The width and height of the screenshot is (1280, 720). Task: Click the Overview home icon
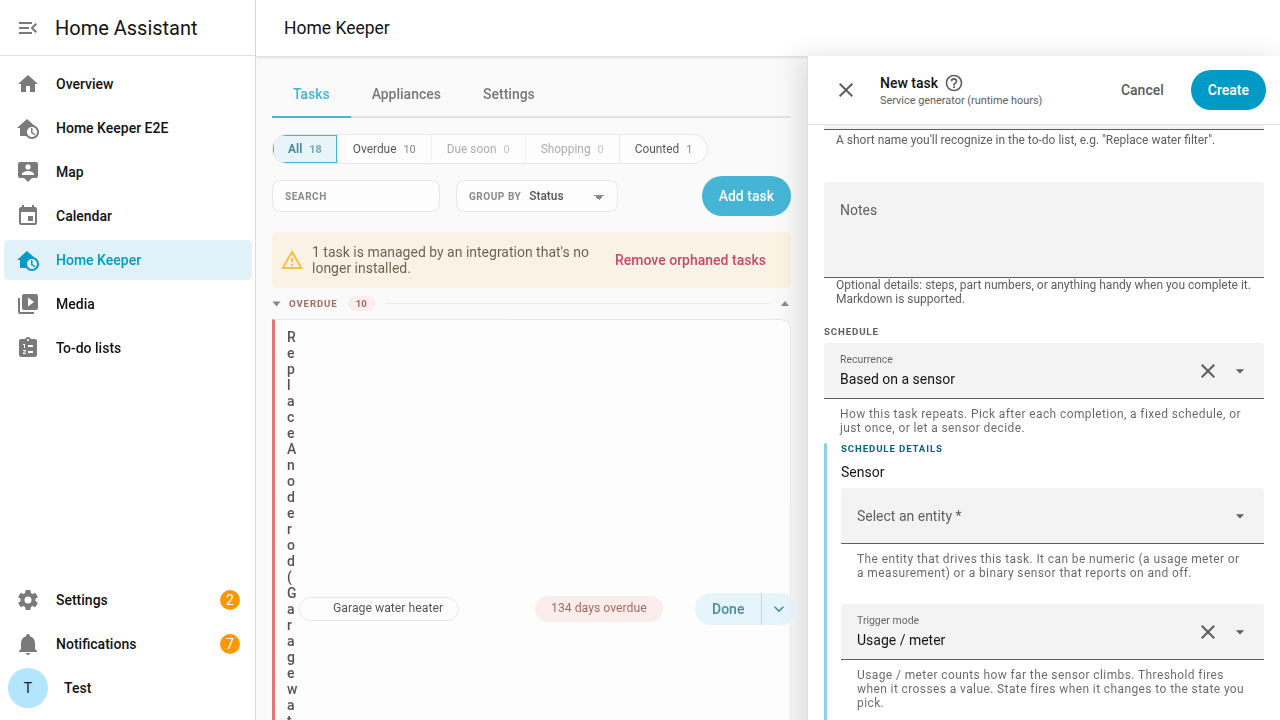28,84
